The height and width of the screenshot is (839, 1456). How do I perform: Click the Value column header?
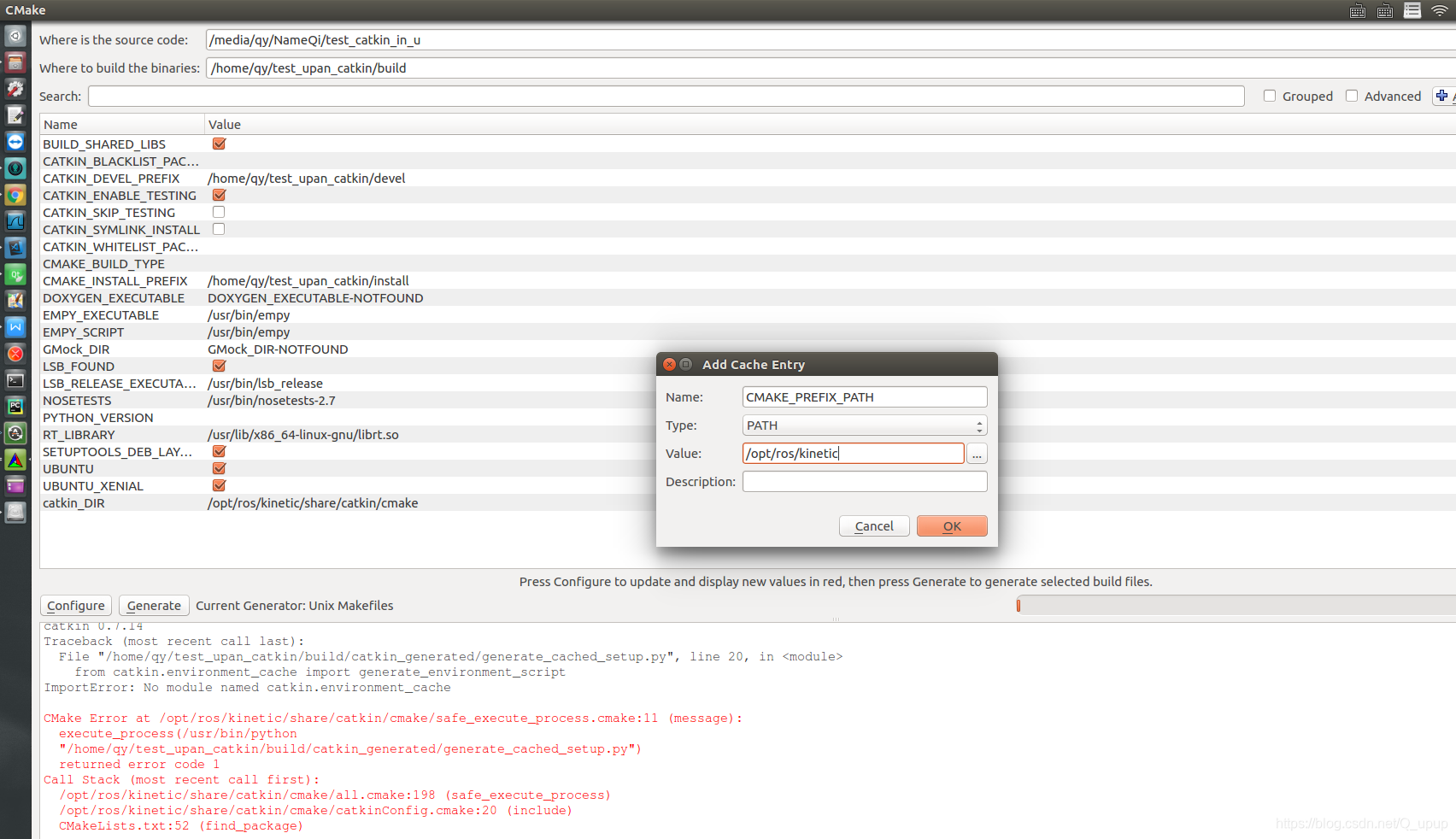pos(831,124)
